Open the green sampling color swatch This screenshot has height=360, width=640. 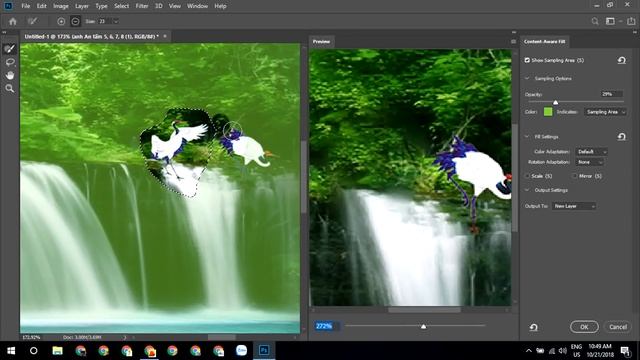pyautogui.click(x=548, y=112)
